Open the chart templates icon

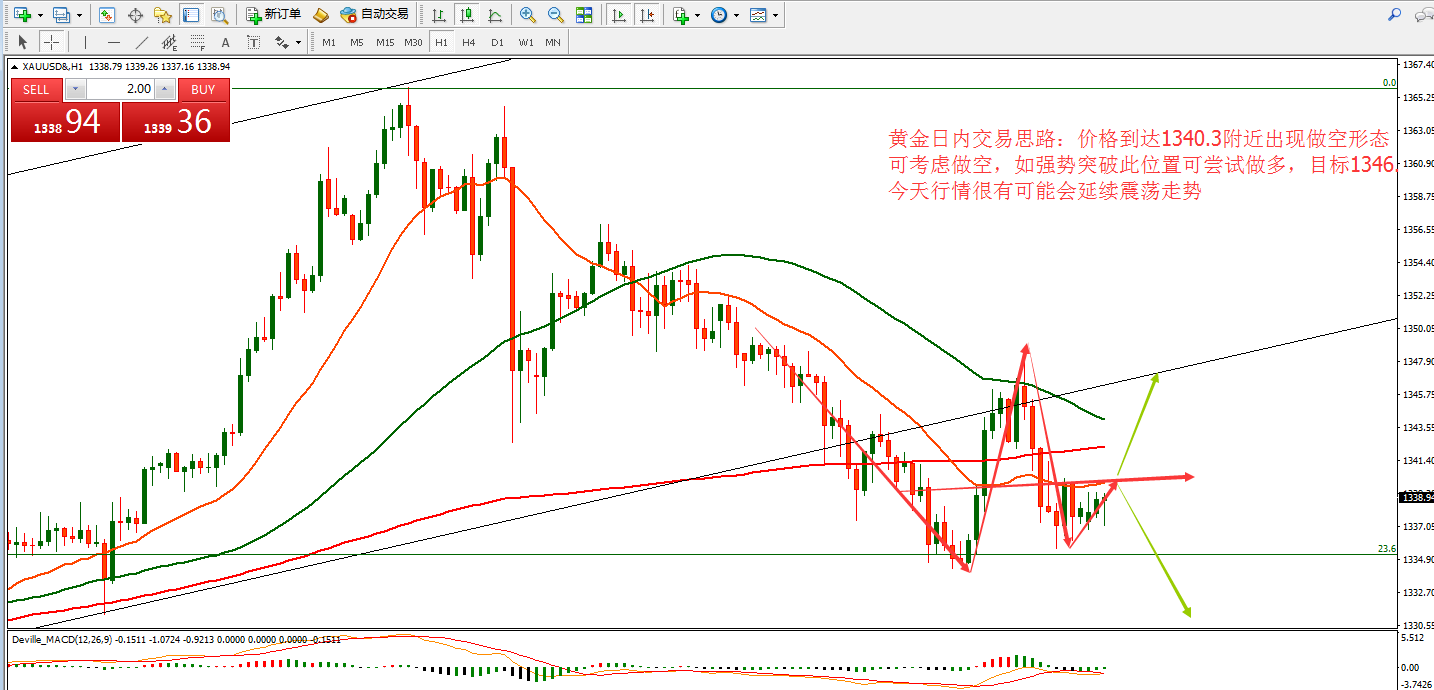758,15
